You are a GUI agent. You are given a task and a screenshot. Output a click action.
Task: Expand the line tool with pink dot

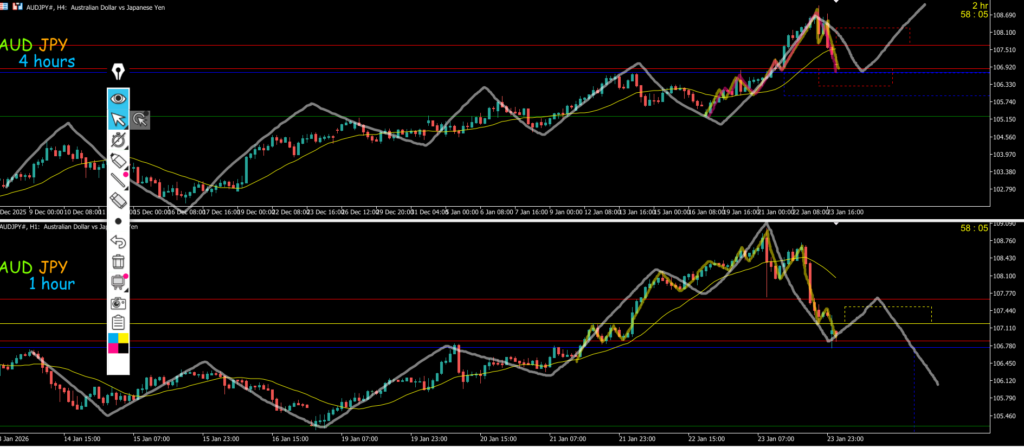pyautogui.click(x=118, y=181)
